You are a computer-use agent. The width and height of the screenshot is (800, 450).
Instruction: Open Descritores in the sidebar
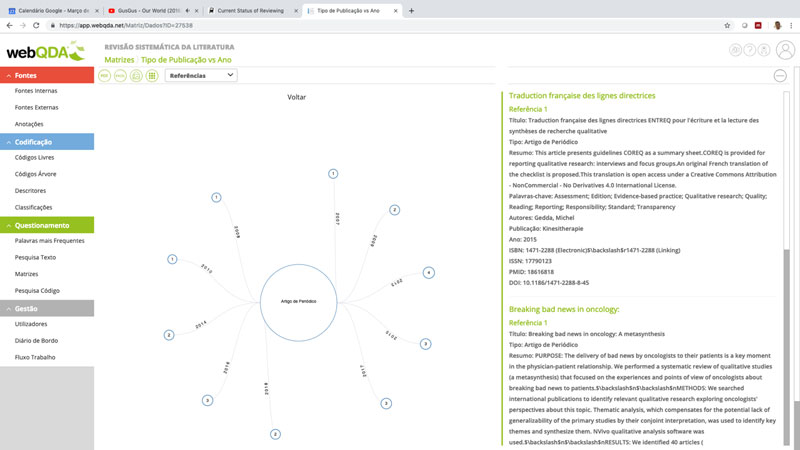tap(30, 191)
